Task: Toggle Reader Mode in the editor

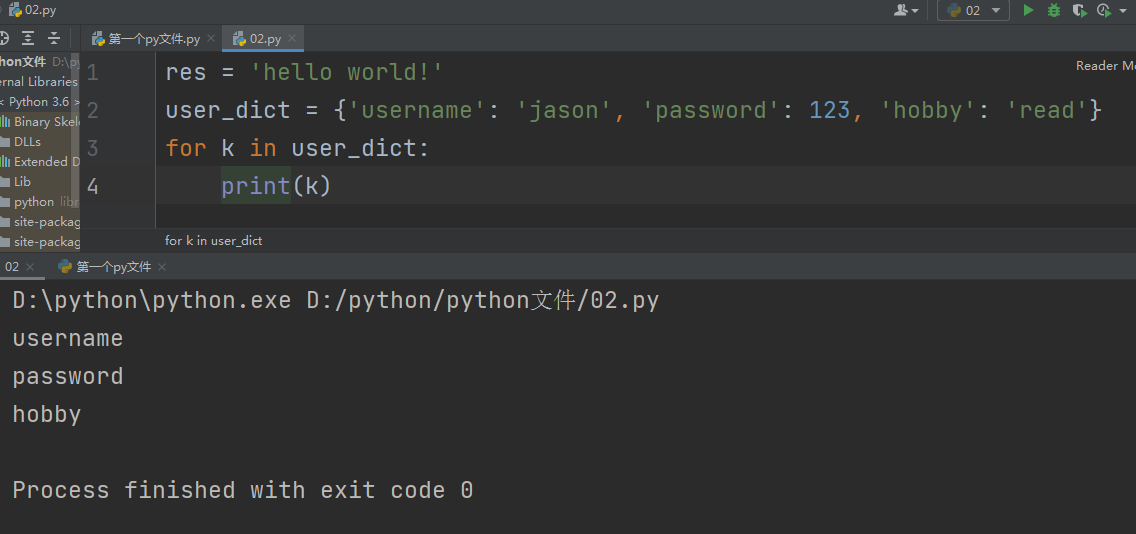Action: (1104, 66)
